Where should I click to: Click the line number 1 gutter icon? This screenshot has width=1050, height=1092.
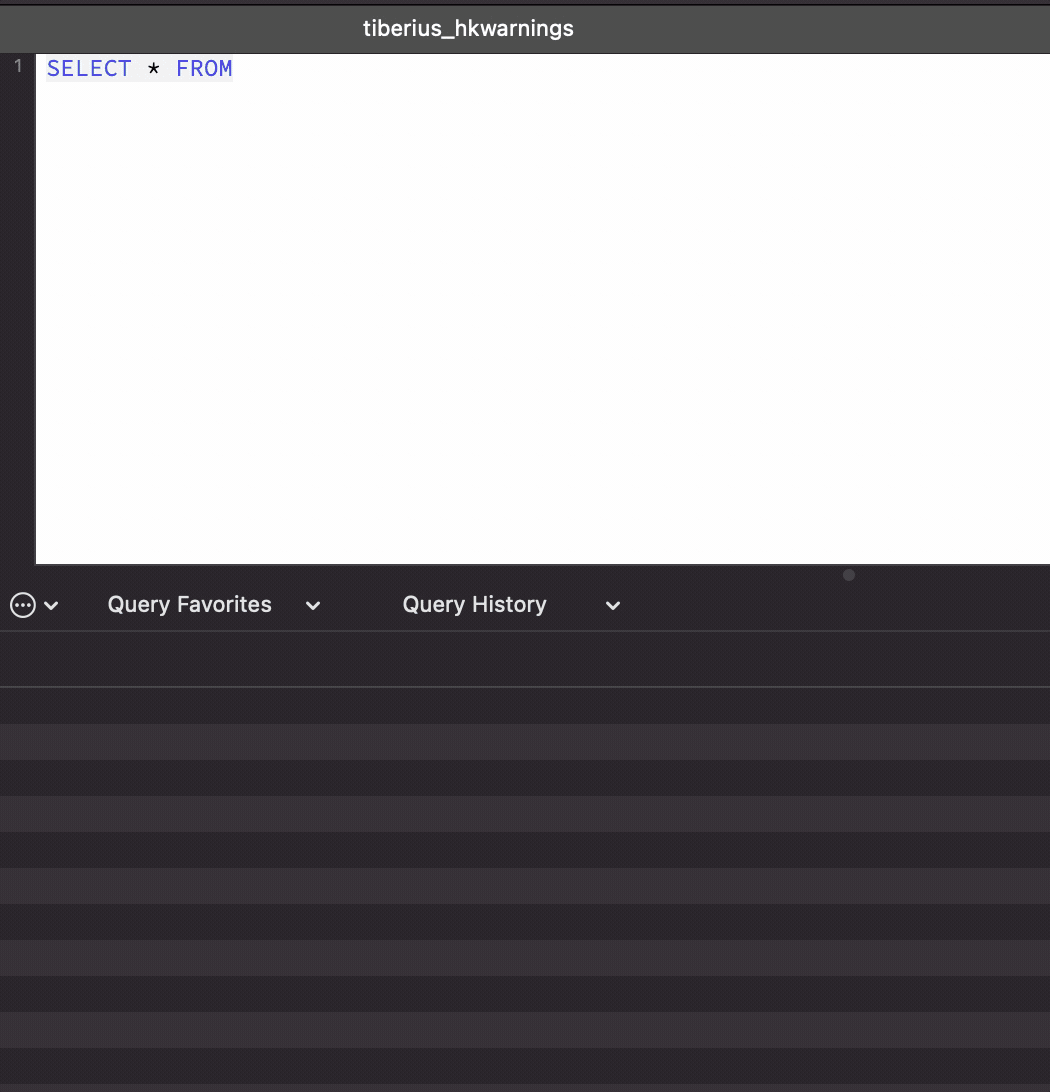pyautogui.click(x=16, y=67)
